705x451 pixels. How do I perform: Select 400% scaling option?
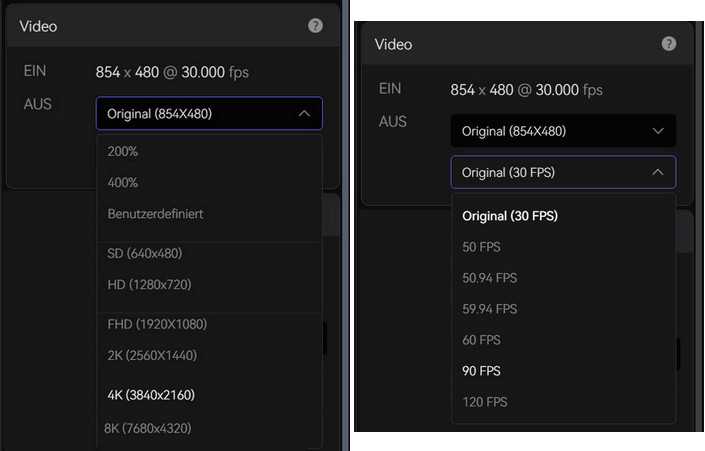coord(209,183)
